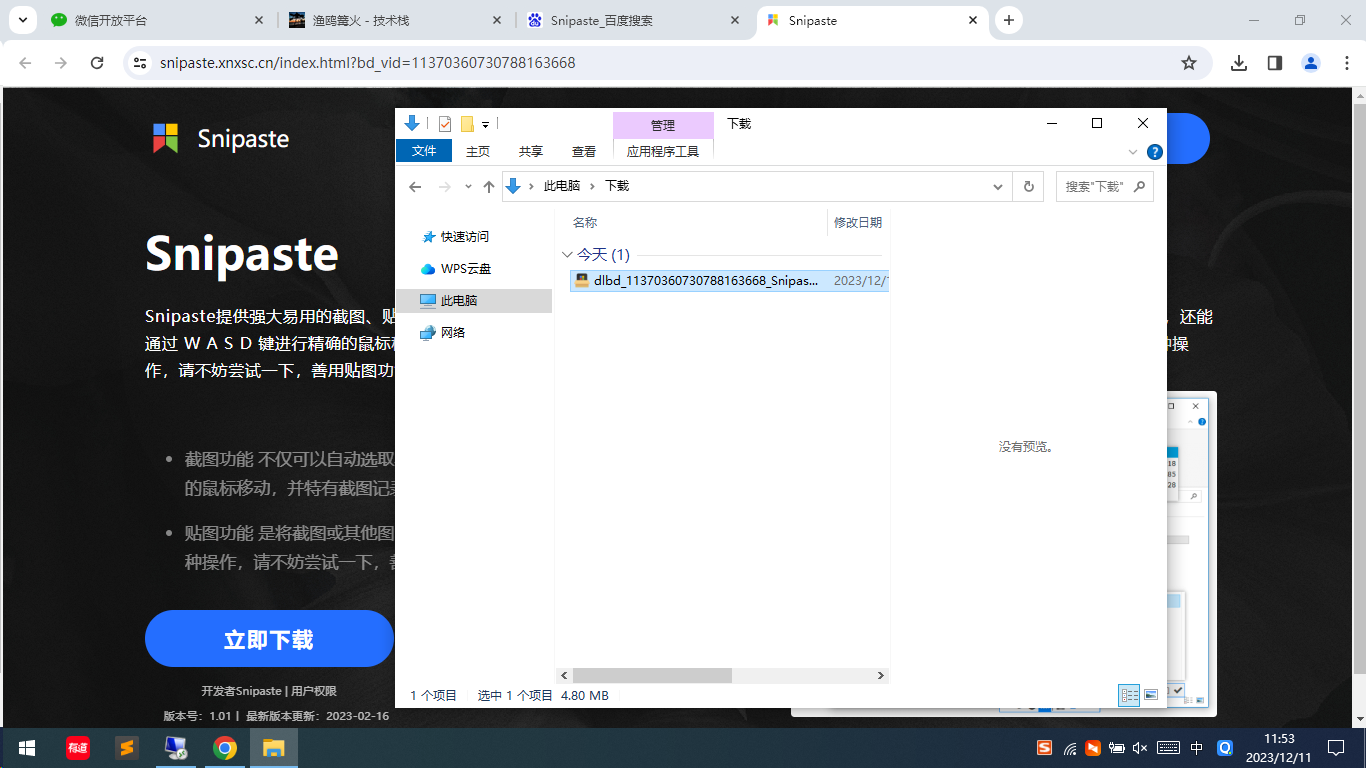Close the Snipaste browser tab
This screenshot has height=768, width=1366.
[x=972, y=20]
